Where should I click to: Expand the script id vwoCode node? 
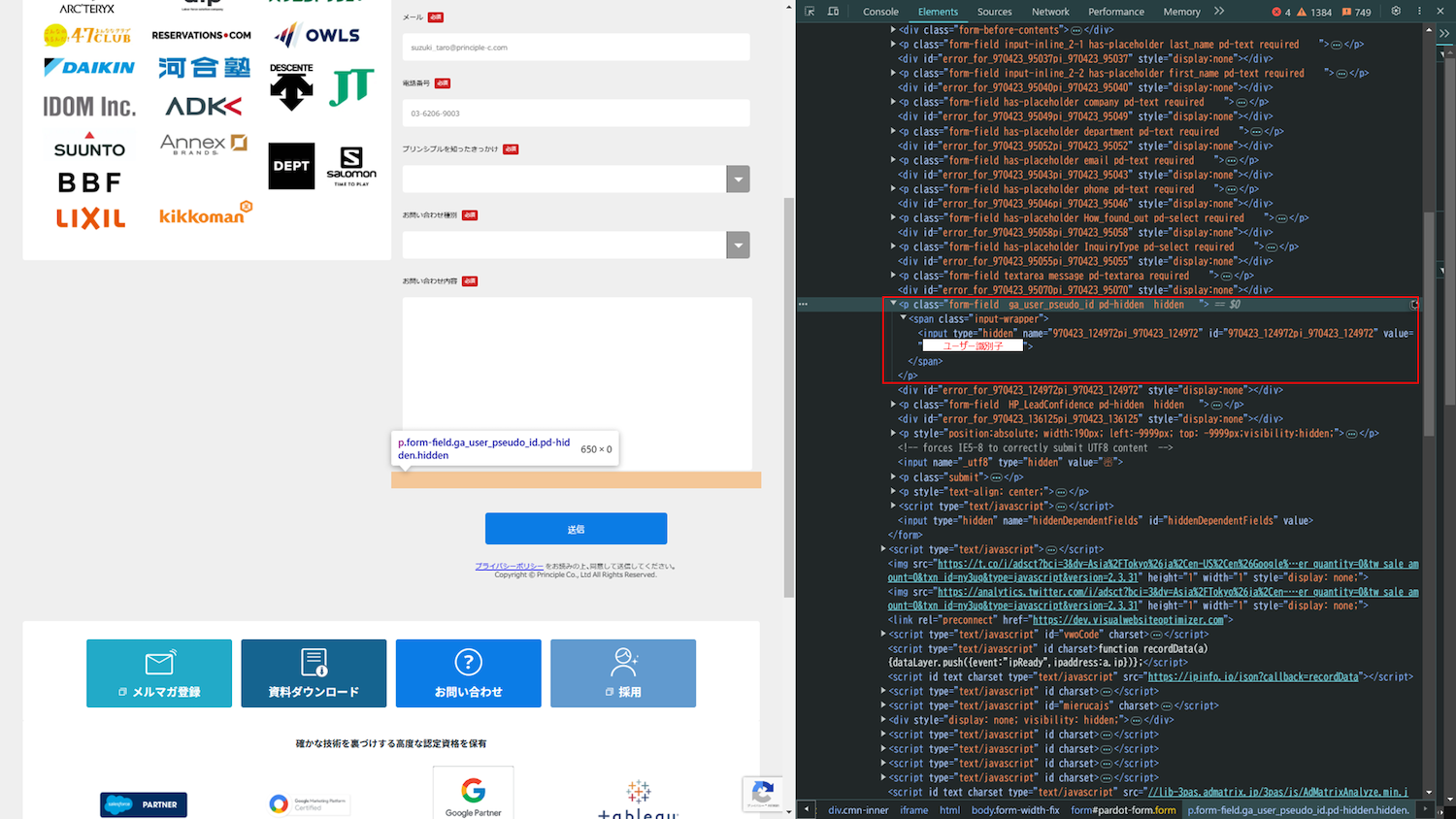point(883,634)
